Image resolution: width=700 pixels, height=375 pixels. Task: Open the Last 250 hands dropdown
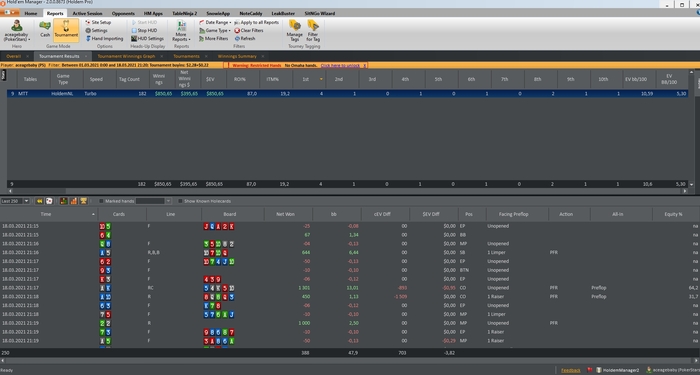(x=26, y=201)
